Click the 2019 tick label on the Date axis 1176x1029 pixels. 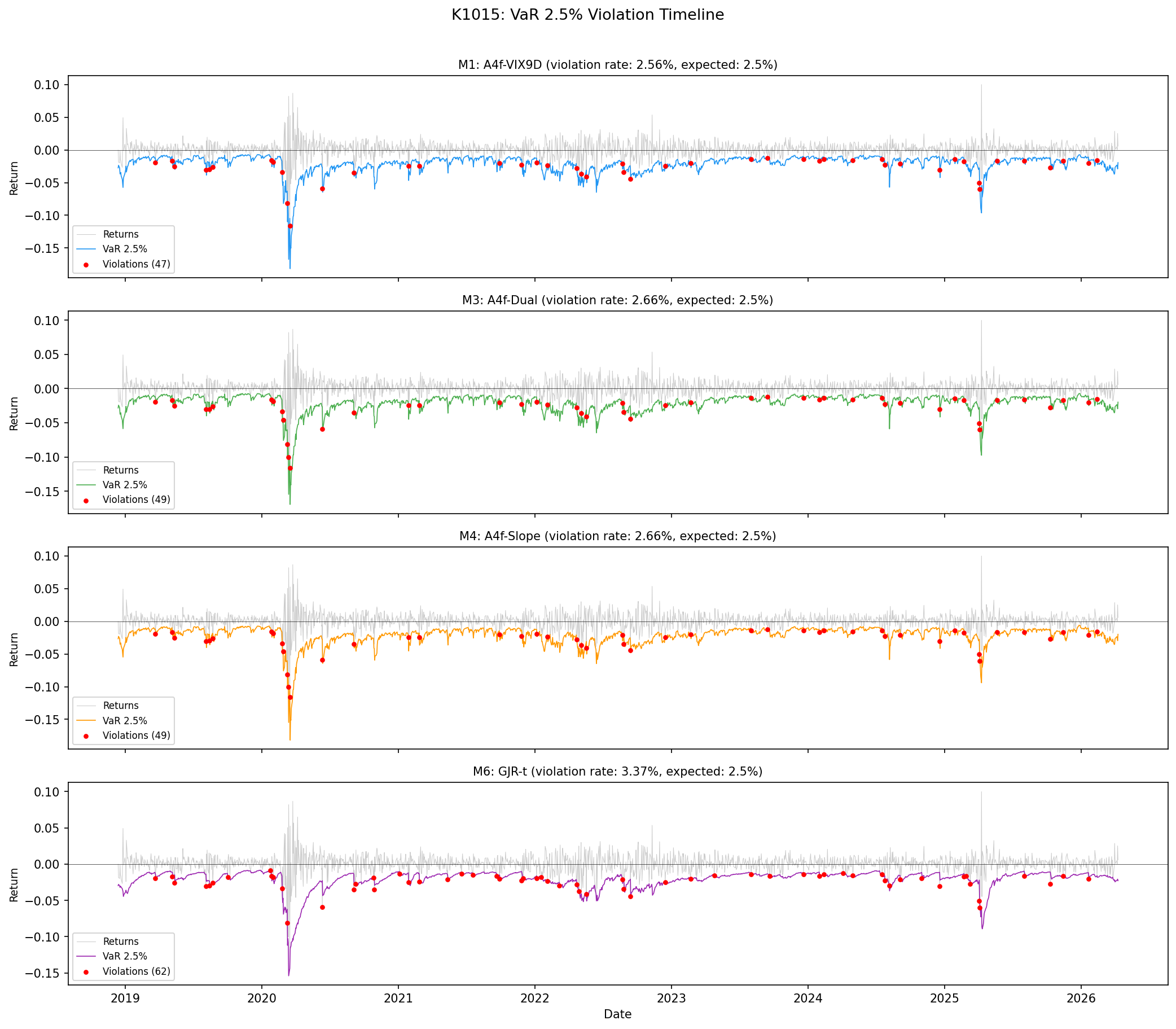click(x=125, y=999)
